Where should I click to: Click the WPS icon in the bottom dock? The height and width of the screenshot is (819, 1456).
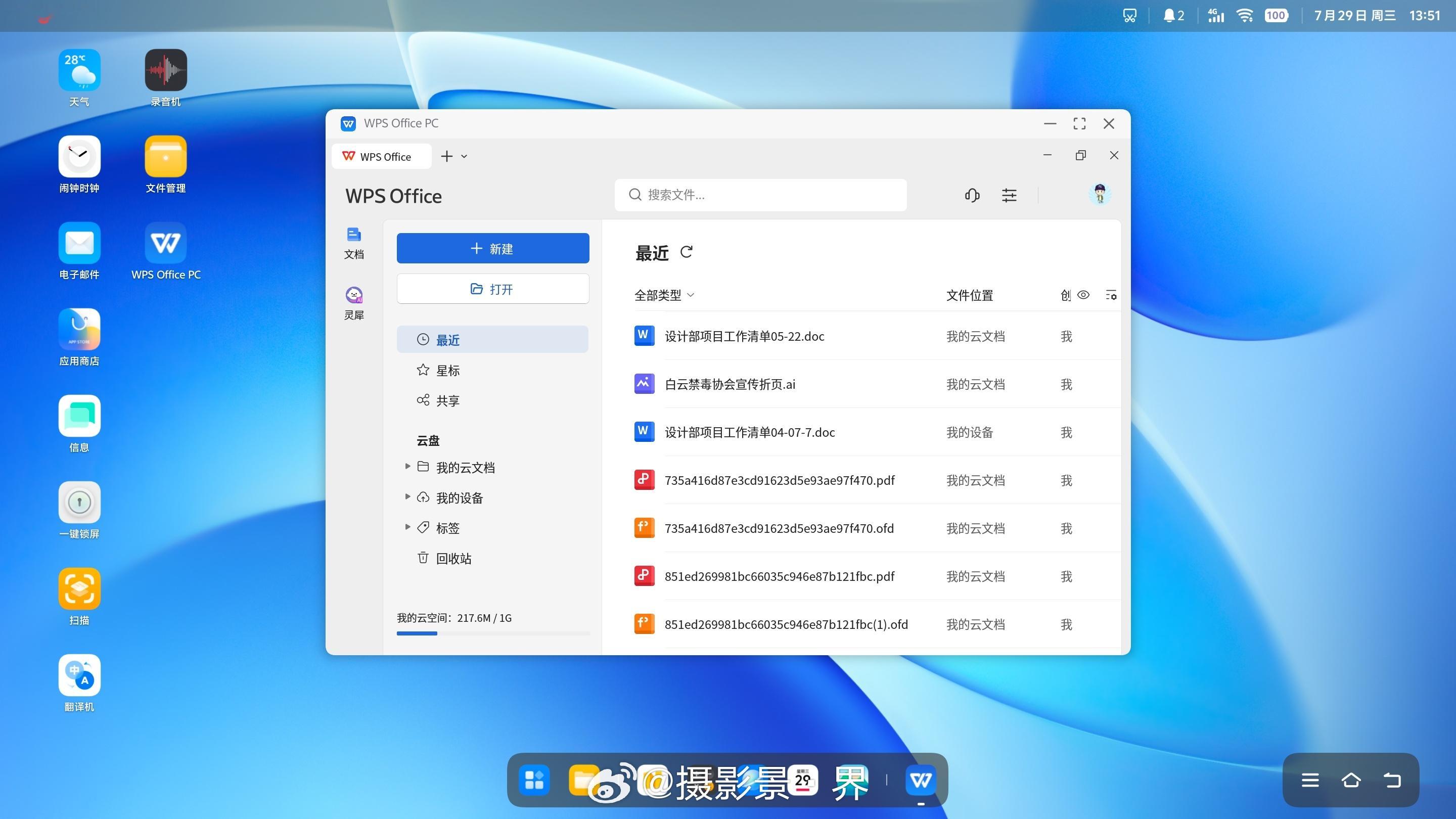click(x=921, y=780)
